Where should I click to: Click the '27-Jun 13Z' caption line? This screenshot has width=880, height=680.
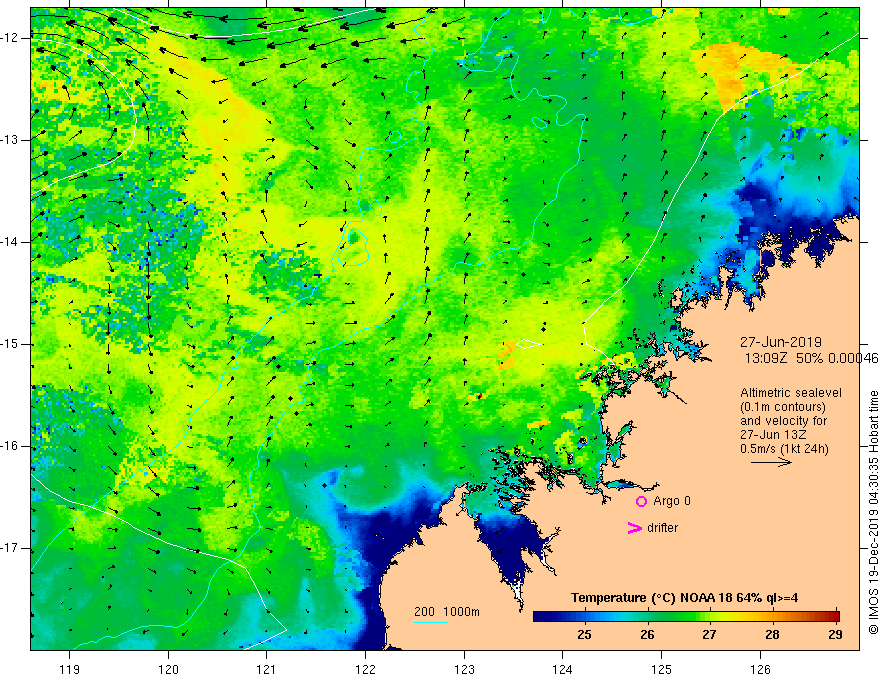[x=772, y=435]
